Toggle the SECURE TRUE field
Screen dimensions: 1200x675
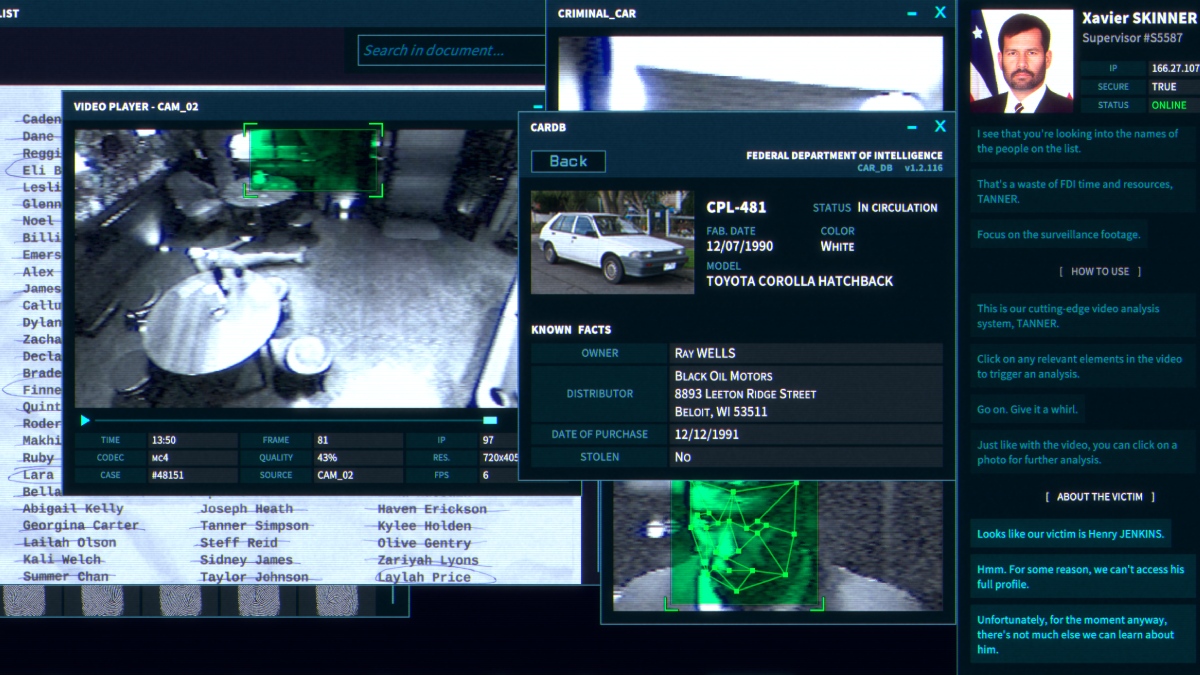[1162, 86]
